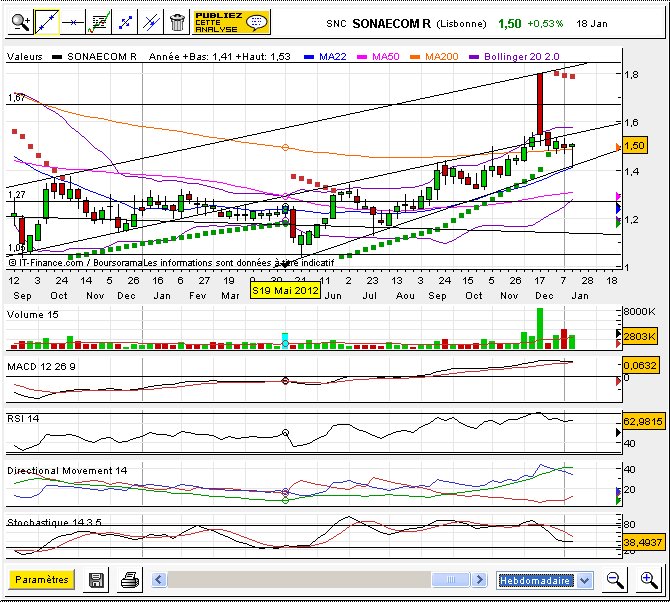
Task: Choose the horizontal line tool
Action: (x=72, y=22)
